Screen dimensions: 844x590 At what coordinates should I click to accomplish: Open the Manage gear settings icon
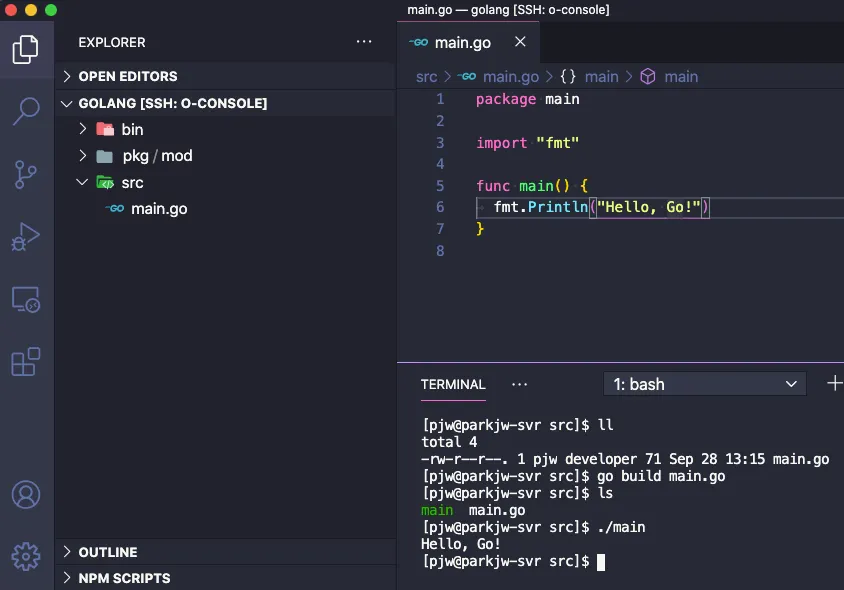[25, 557]
